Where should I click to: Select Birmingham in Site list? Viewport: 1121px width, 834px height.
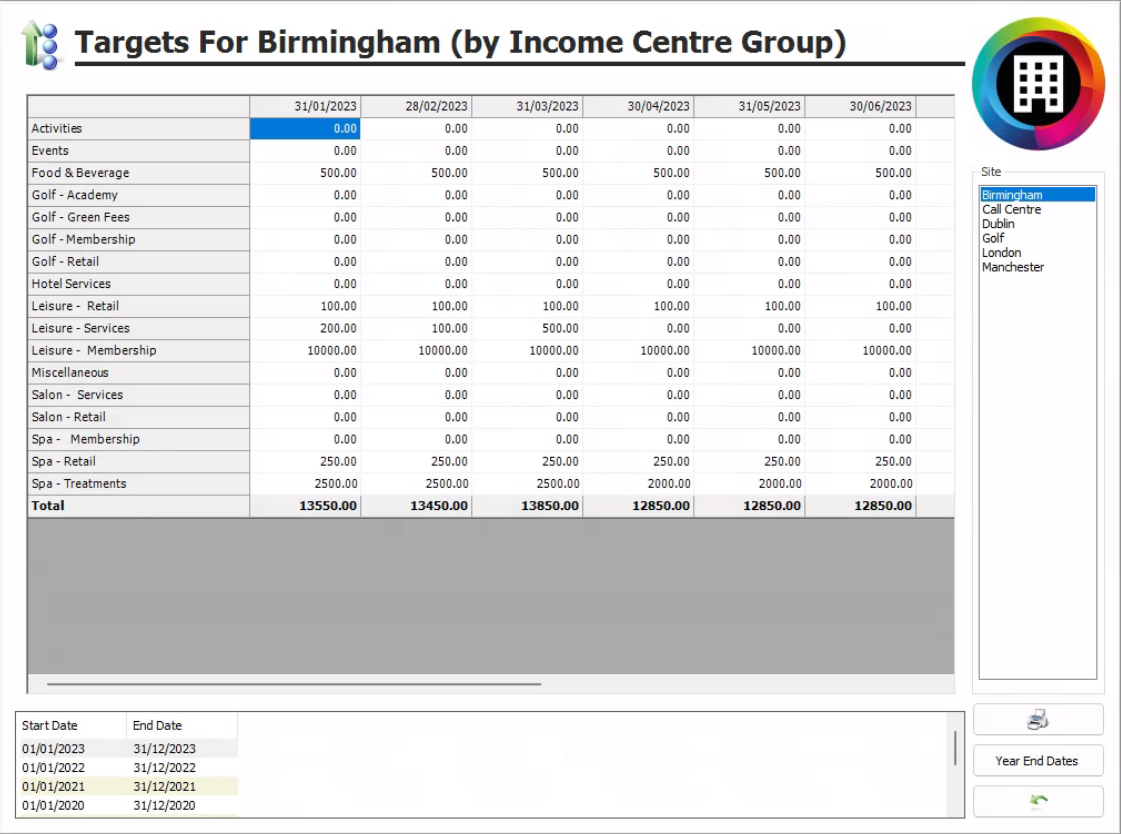click(x=1037, y=194)
